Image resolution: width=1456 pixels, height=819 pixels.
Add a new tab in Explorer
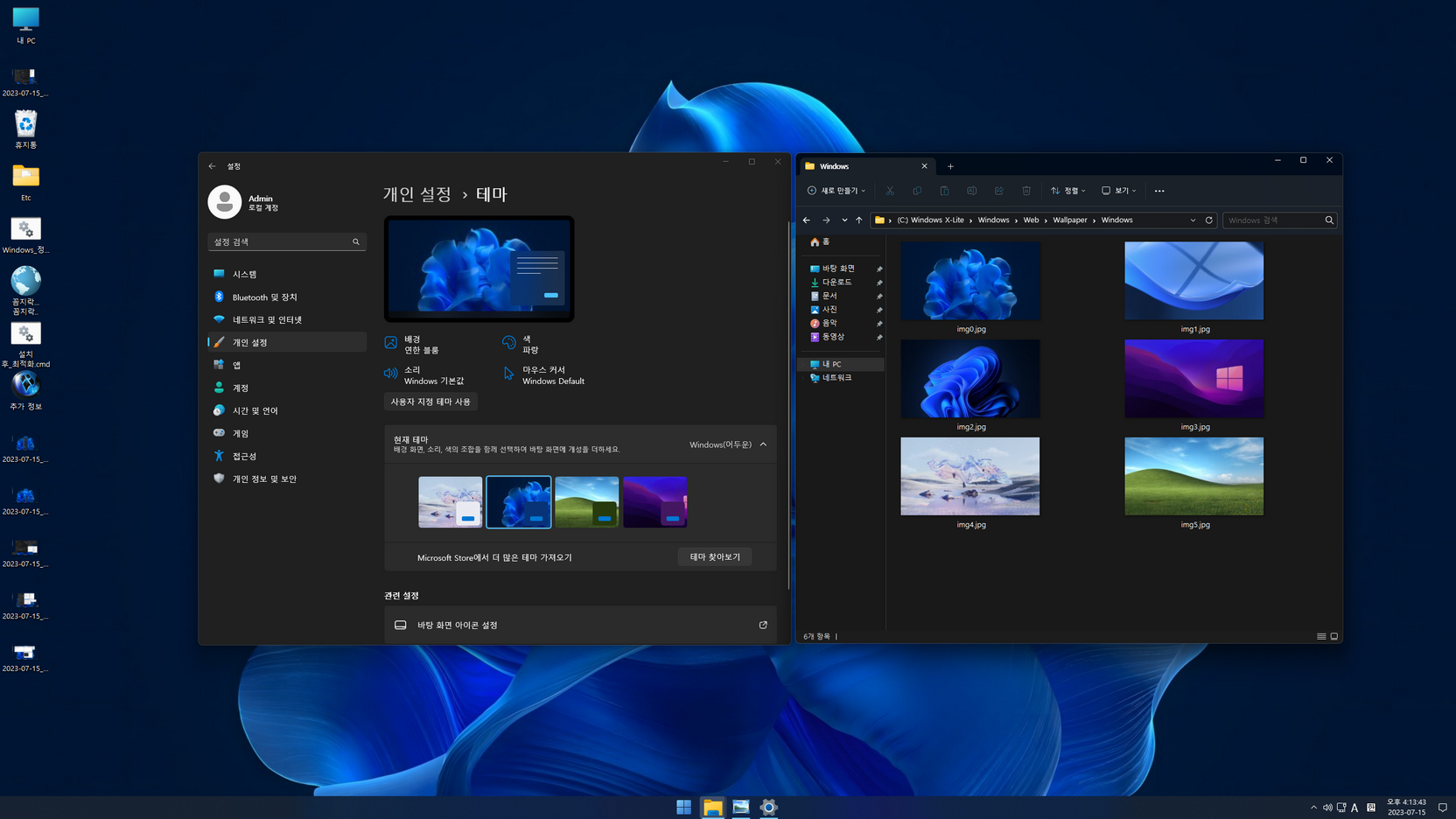click(950, 166)
